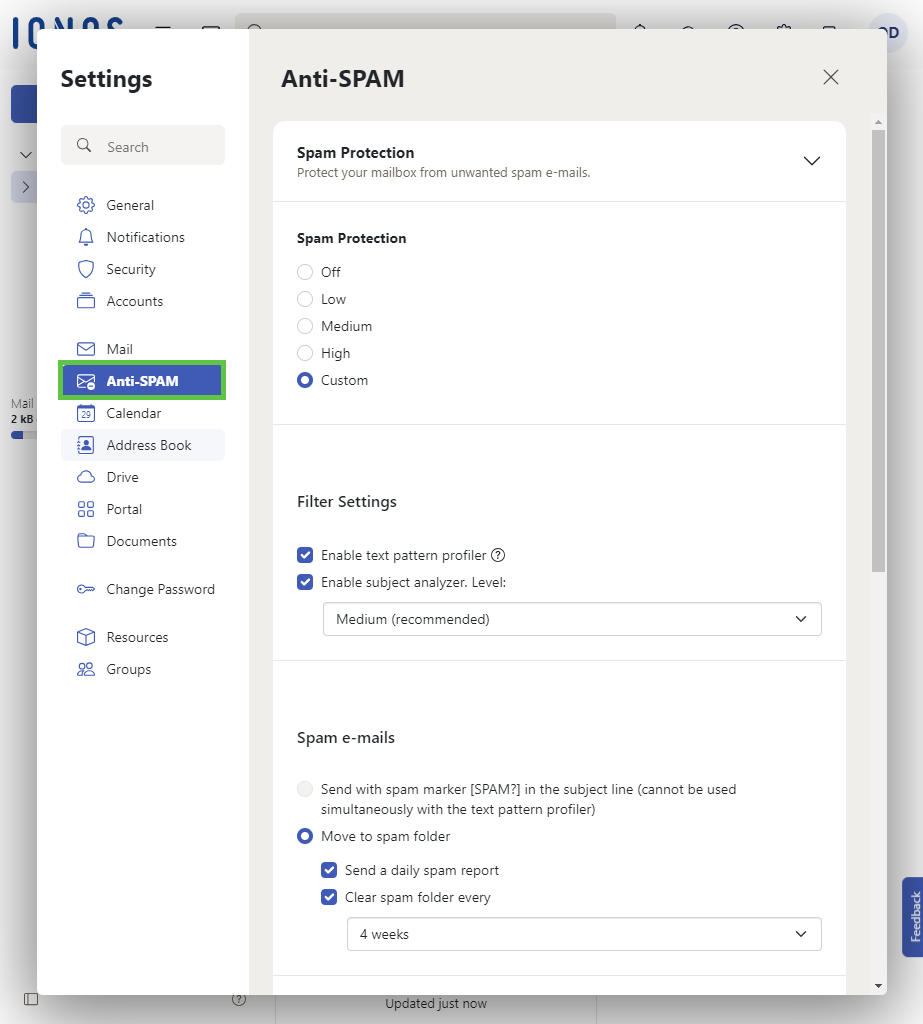Click the Calendar icon in settings sidebar
923x1024 pixels.
point(86,413)
